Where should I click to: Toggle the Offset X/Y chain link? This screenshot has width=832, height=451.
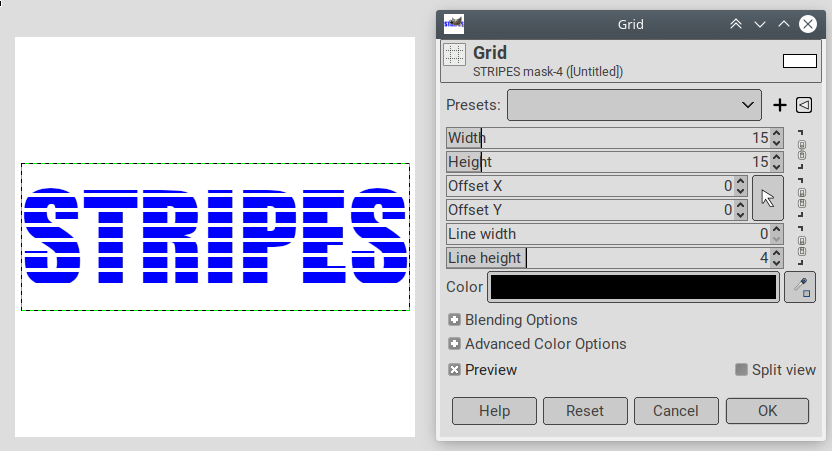pos(802,198)
